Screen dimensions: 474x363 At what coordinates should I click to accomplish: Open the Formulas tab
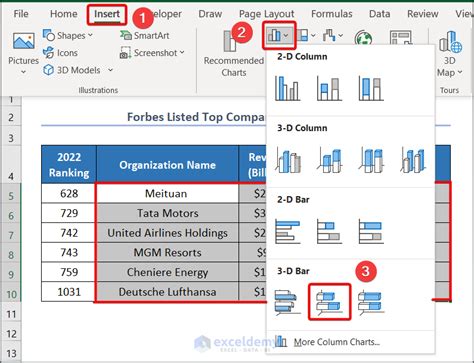331,14
